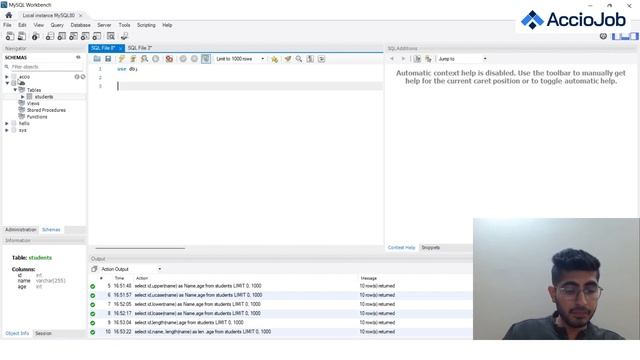Viewport: 640px width, 360px height.
Task: Click the Filter objects search field
Action: pyautogui.click(x=46, y=67)
